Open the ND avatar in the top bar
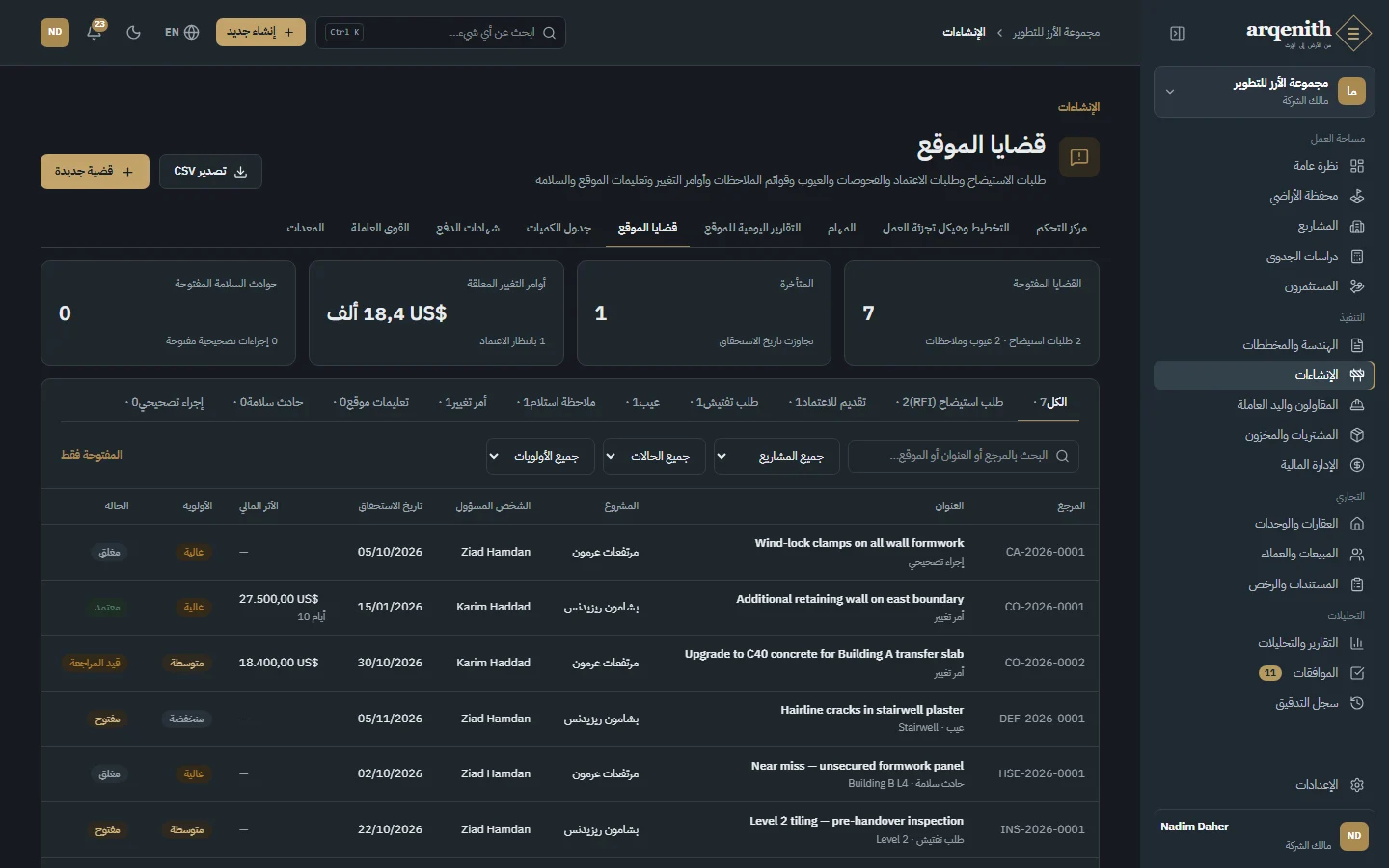The width and height of the screenshot is (1389, 868). (55, 32)
